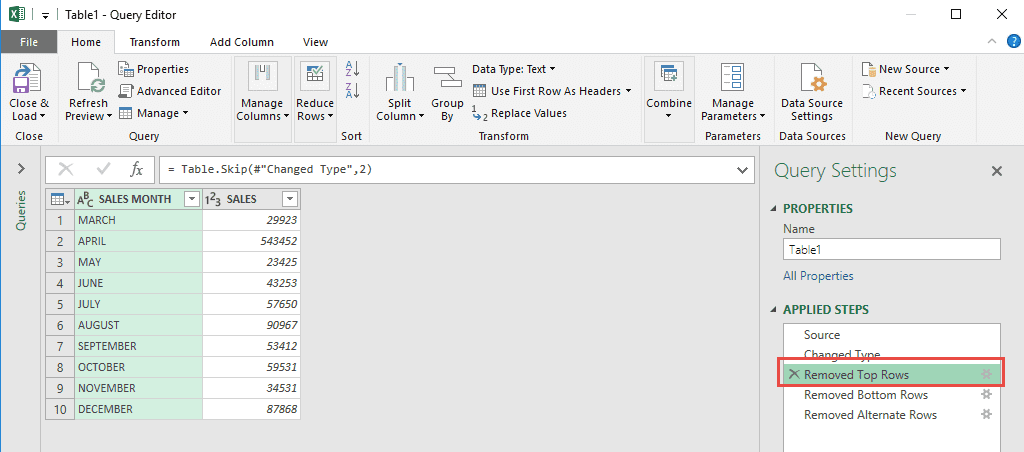The height and width of the screenshot is (452, 1024).
Task: Open the Manage dropdown in Query group
Action: (153, 113)
